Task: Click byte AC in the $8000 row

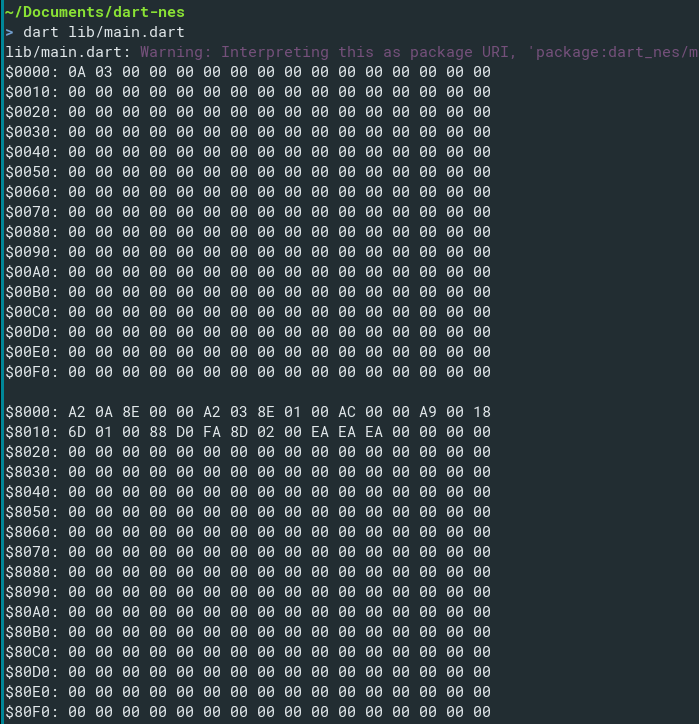Action: click(x=347, y=412)
